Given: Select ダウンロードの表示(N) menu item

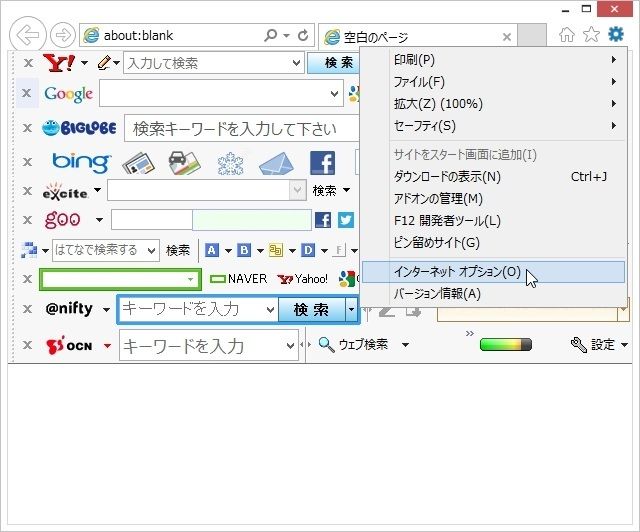Looking at the screenshot, I should 493,177.
